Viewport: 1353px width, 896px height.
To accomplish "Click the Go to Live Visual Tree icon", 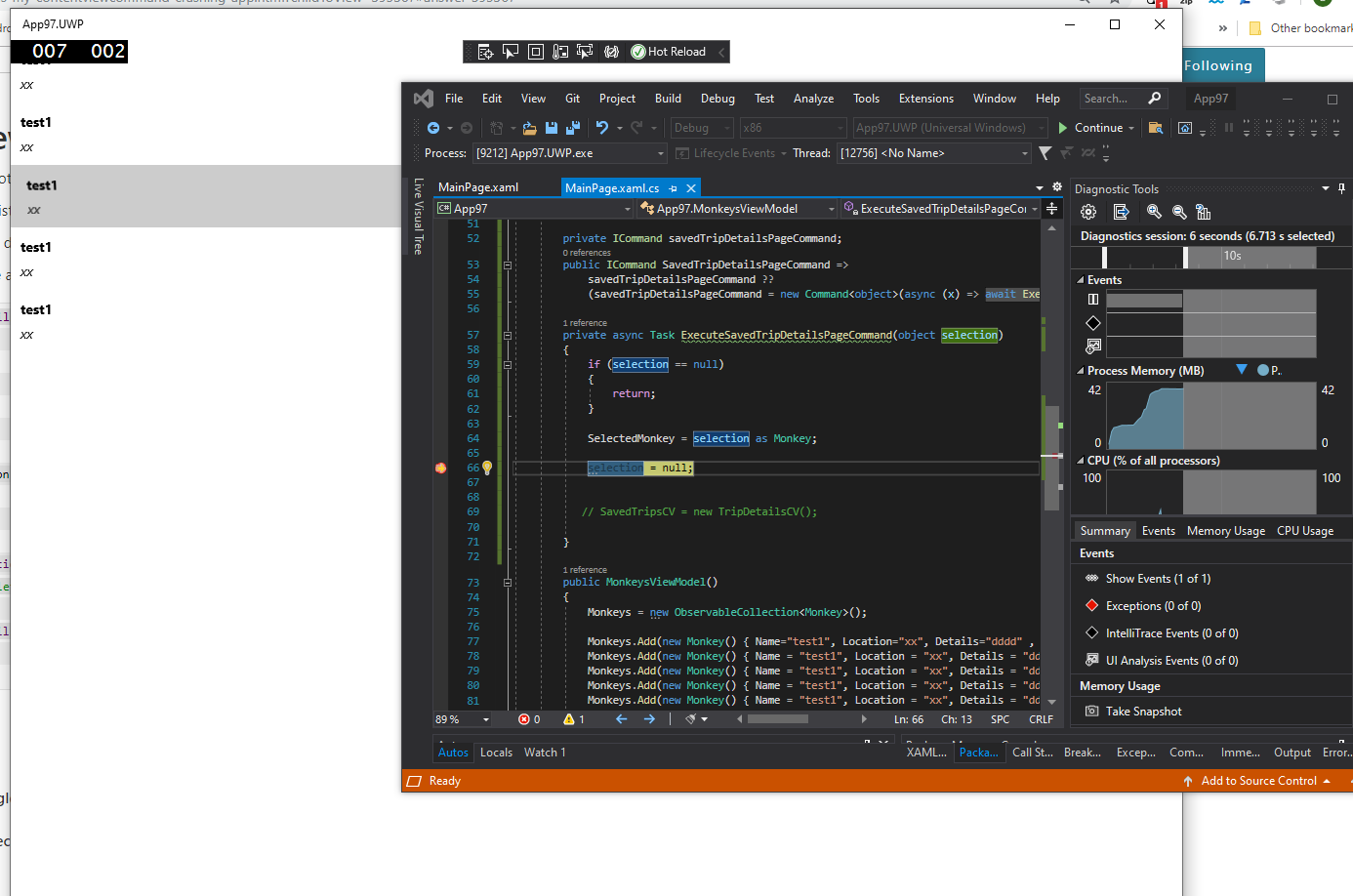I will pyautogui.click(x=484, y=52).
